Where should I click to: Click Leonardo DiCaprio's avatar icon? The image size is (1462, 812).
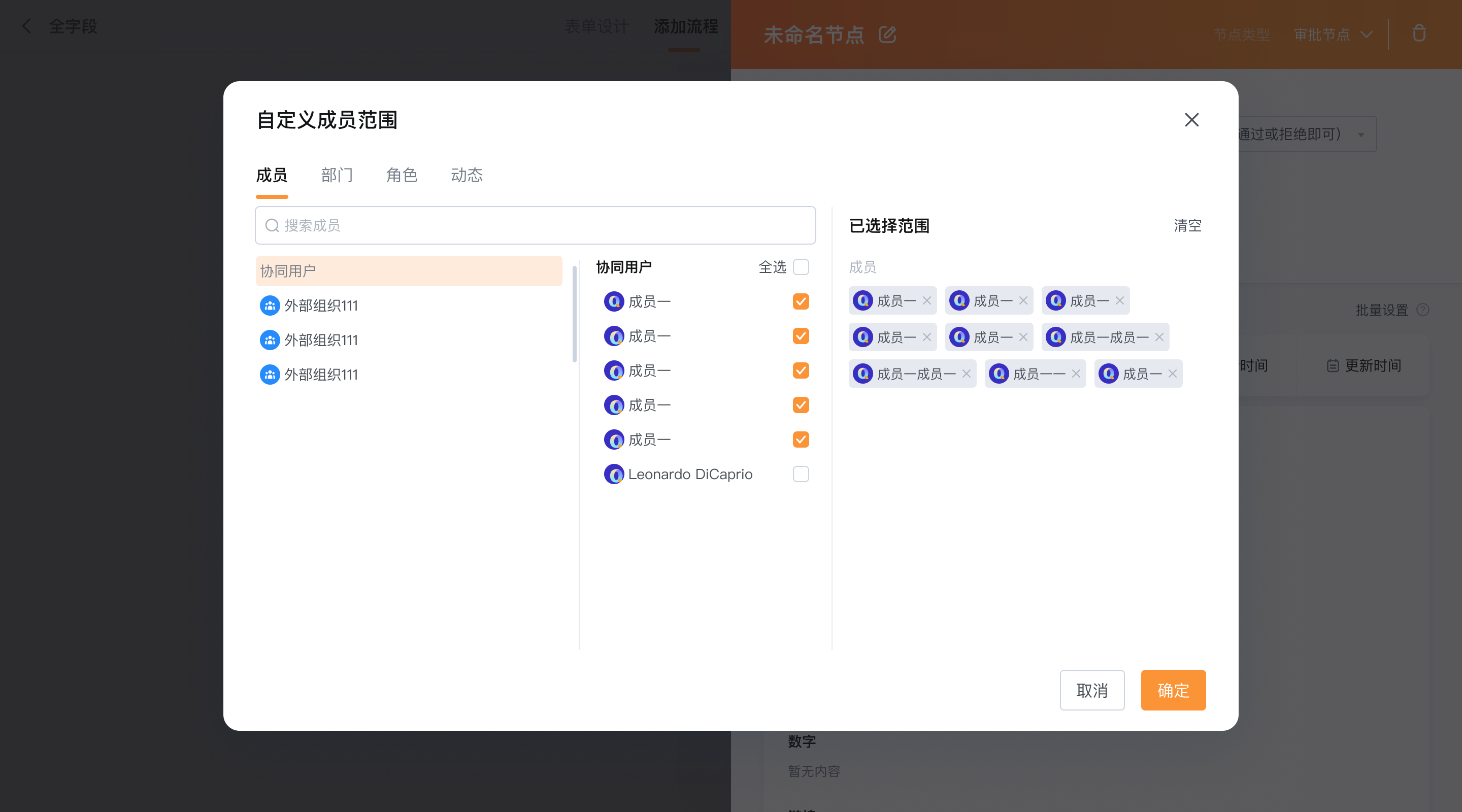click(x=614, y=475)
